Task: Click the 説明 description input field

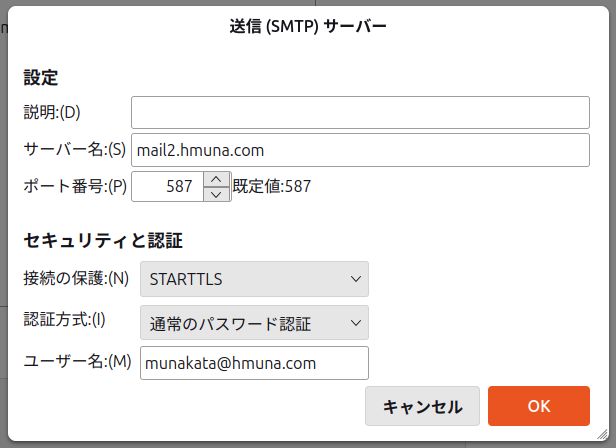Action: pyautogui.click(x=360, y=112)
